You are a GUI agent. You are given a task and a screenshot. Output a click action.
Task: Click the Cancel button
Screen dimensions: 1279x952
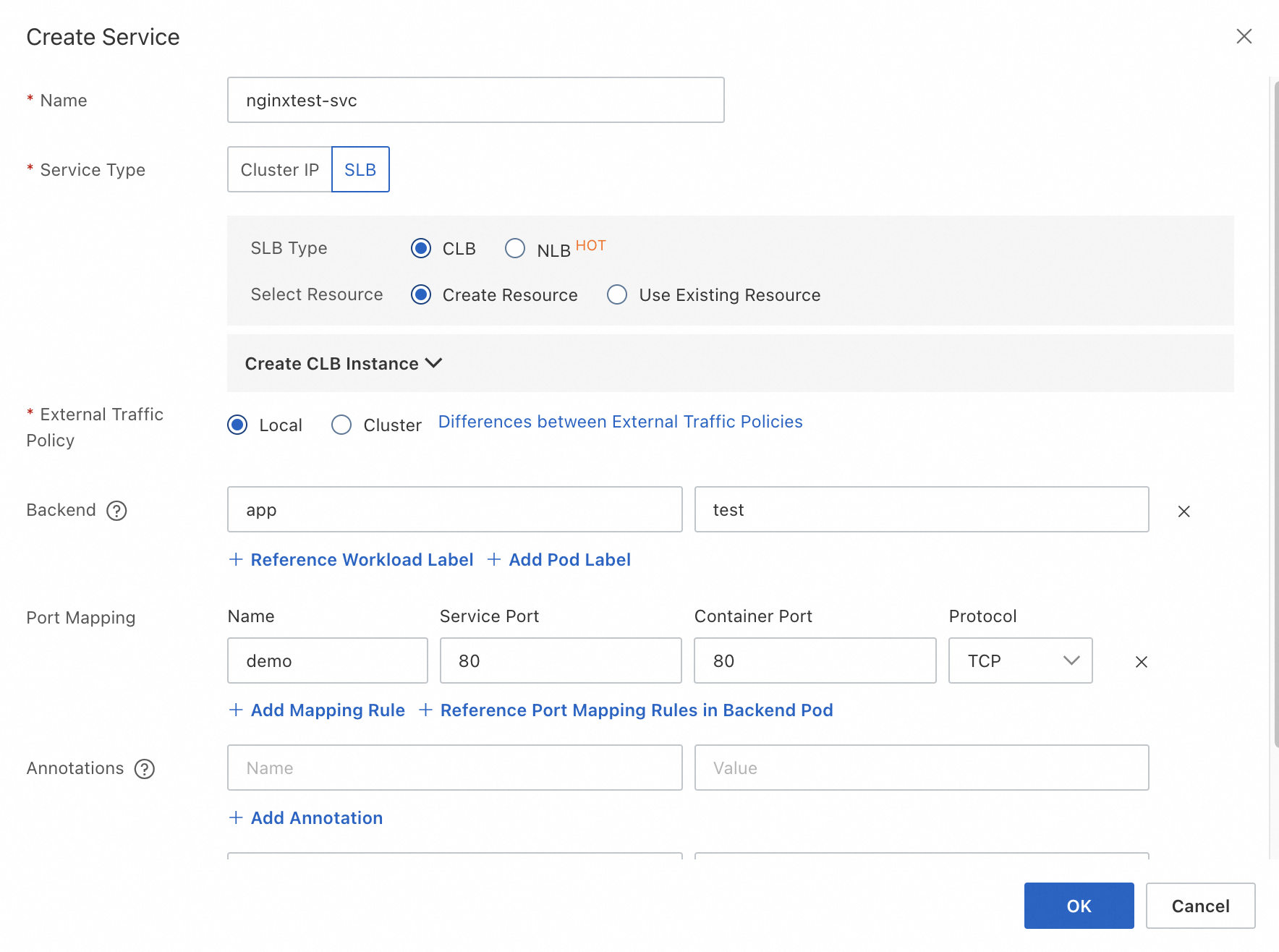pyautogui.click(x=1200, y=906)
